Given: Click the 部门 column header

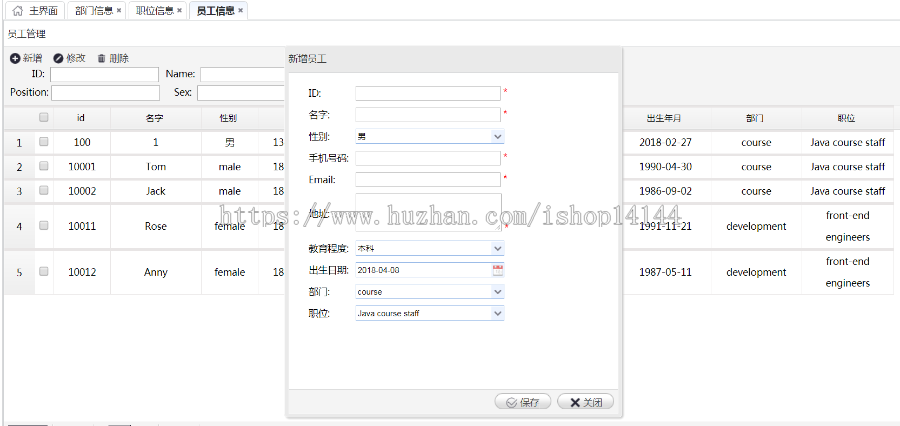Looking at the screenshot, I should [x=755, y=118].
